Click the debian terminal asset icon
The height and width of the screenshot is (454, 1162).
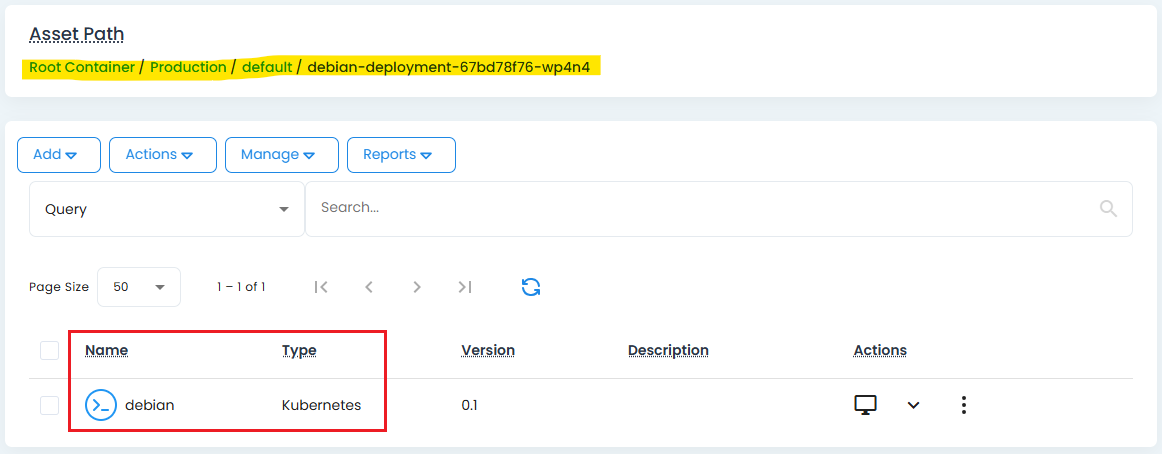[x=101, y=405]
